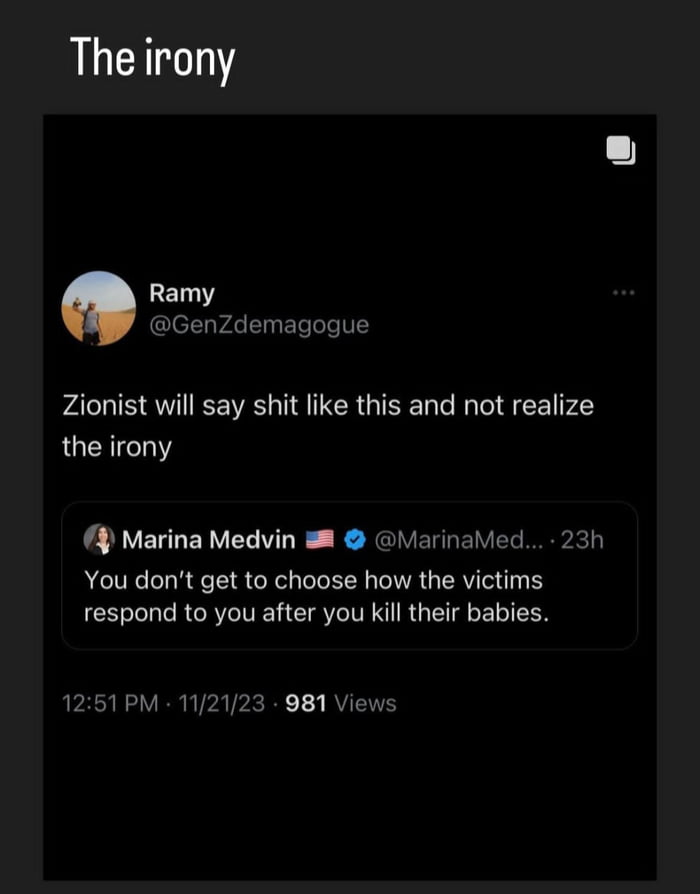Click the handle @GenZdemagogue
This screenshot has height=894, width=700.
tap(261, 324)
